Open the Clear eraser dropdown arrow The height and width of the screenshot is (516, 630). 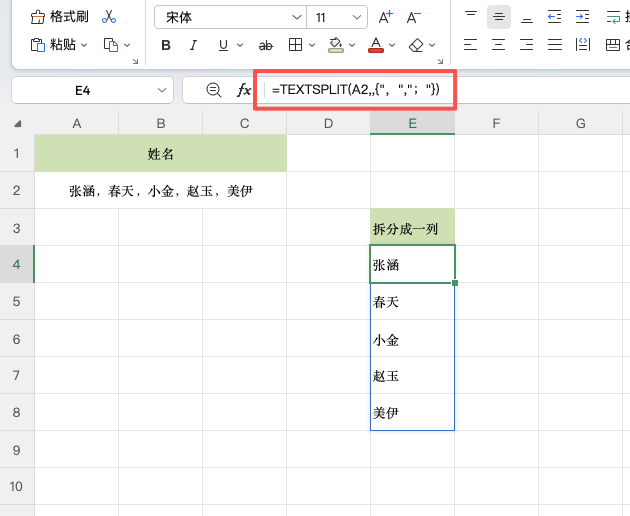click(432, 45)
